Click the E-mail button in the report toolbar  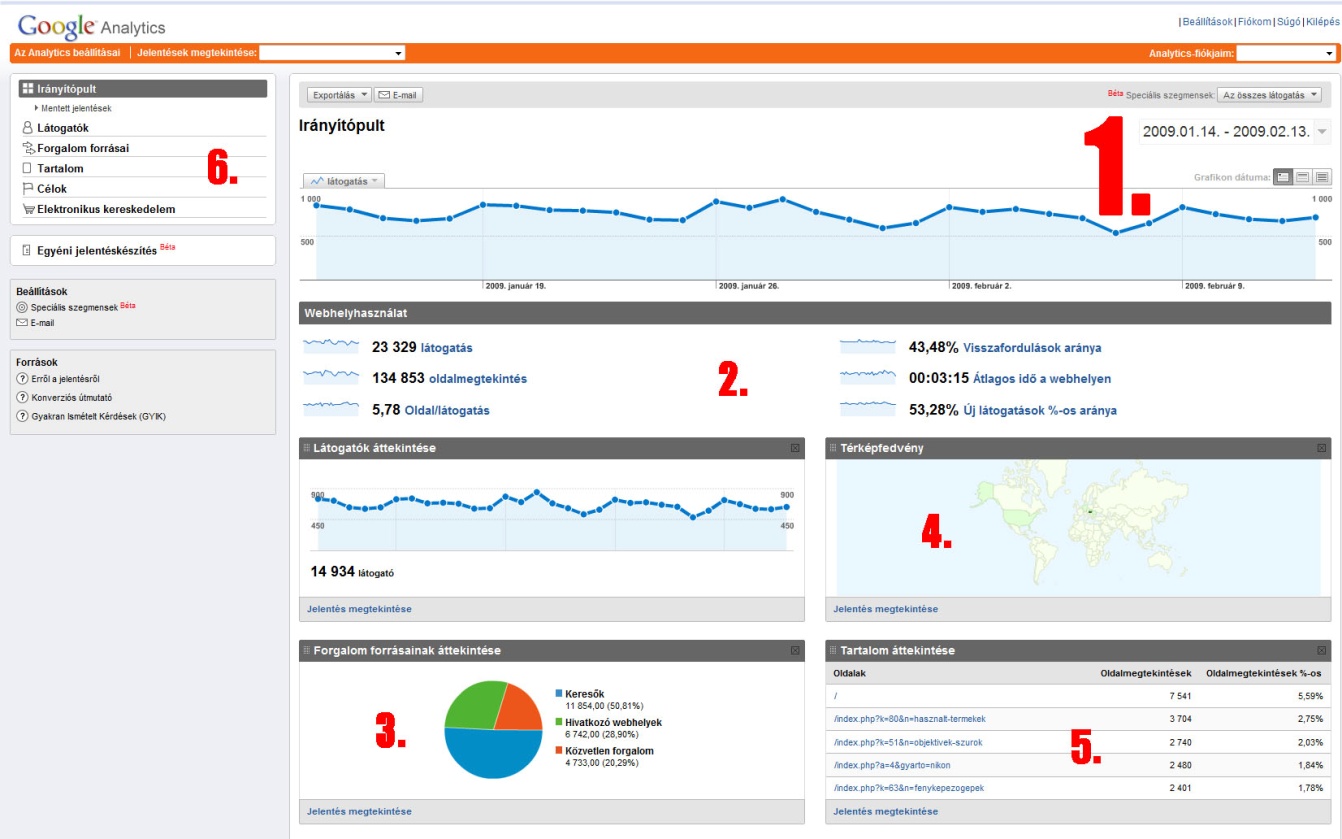pos(398,95)
